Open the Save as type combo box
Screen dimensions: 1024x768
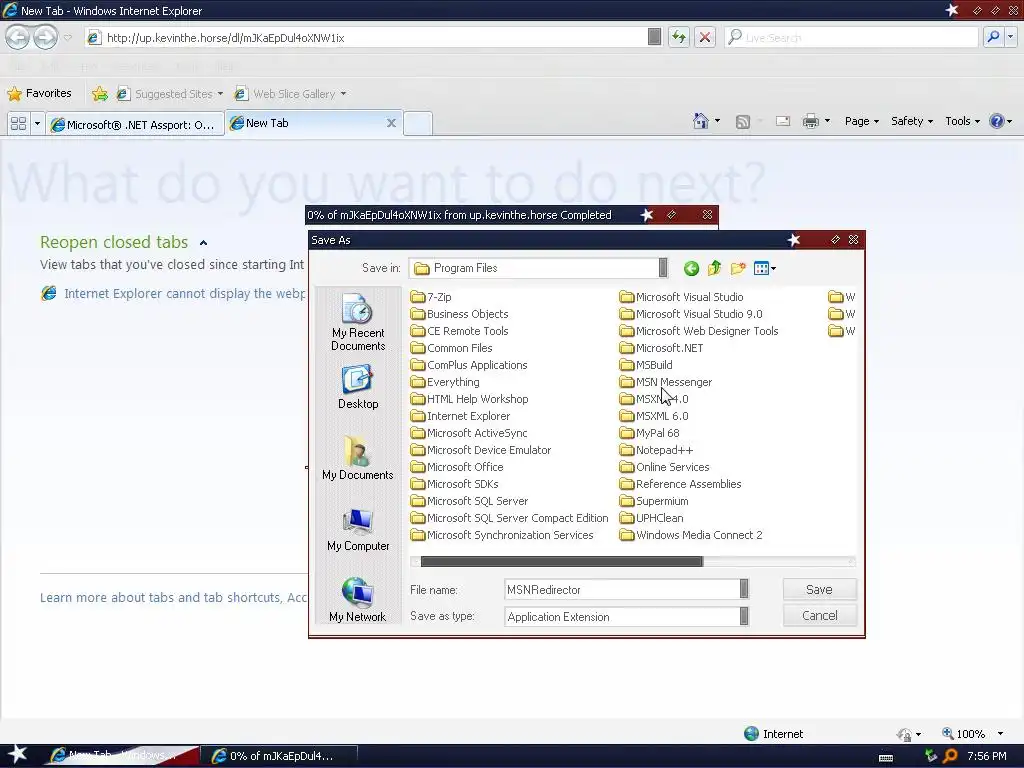pyautogui.click(x=626, y=616)
